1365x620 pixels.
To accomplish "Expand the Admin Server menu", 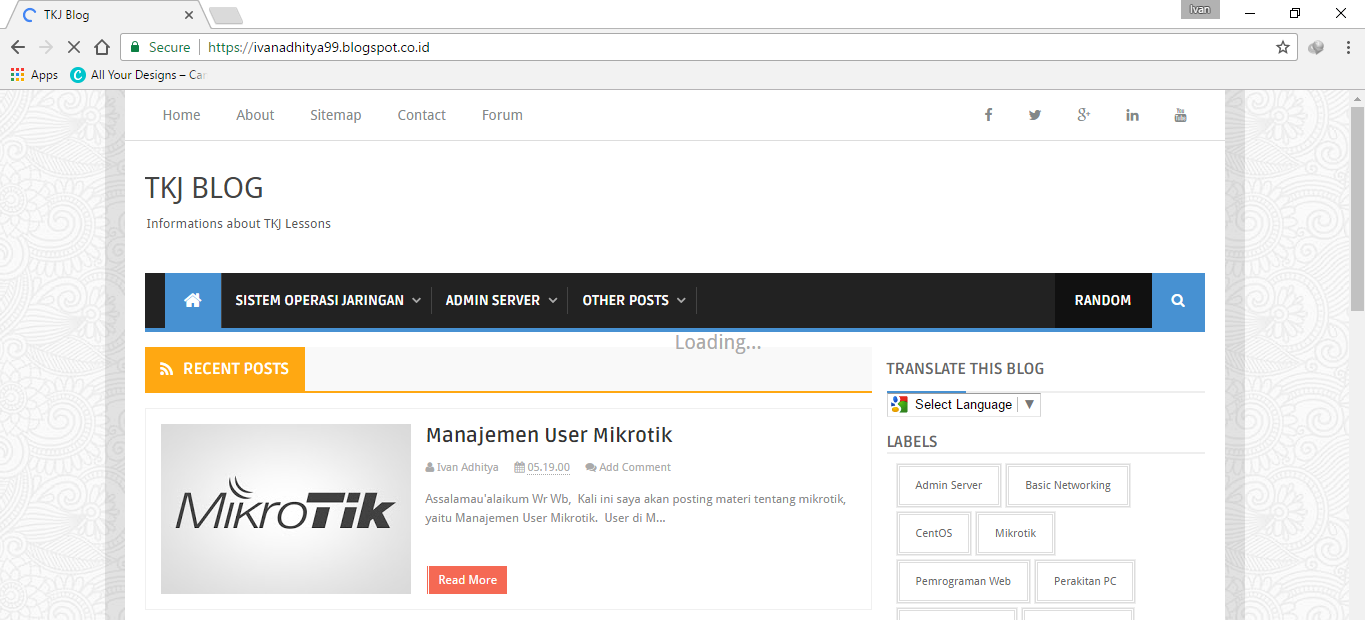I will [x=501, y=300].
